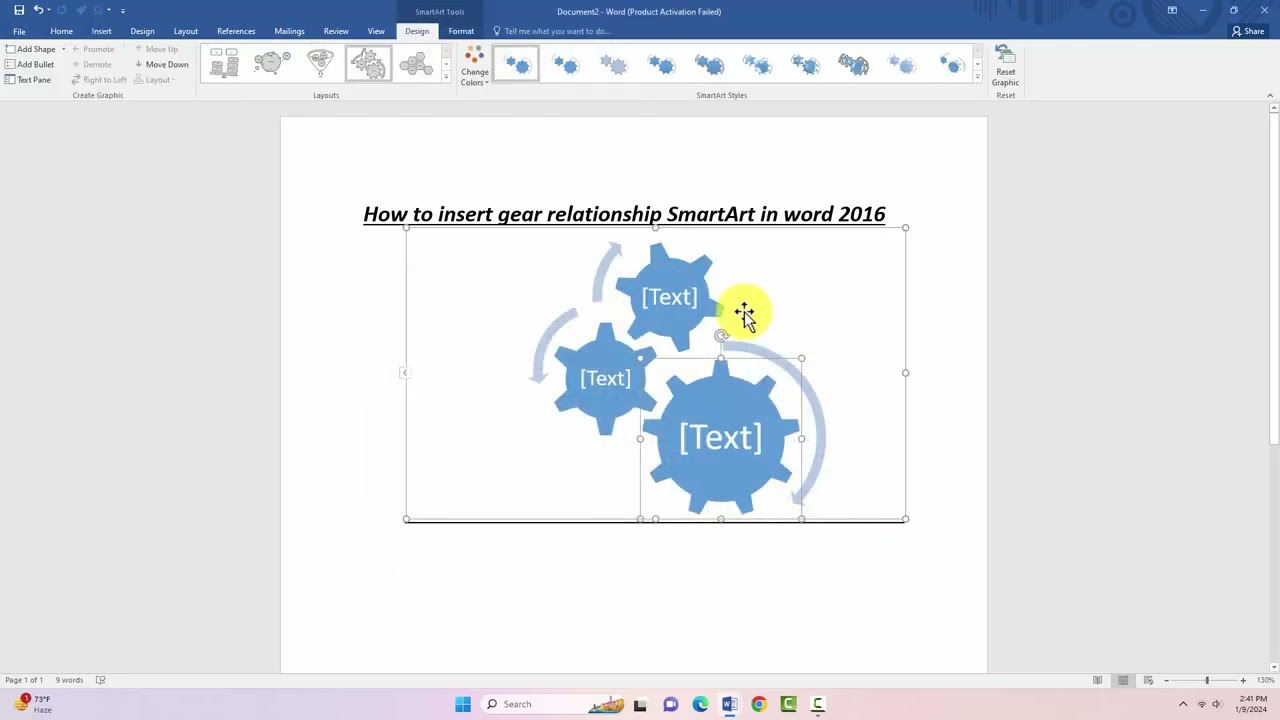Click the Tell me what you want to do box
Screen dimensions: 1280x720
pyautogui.click(x=558, y=31)
